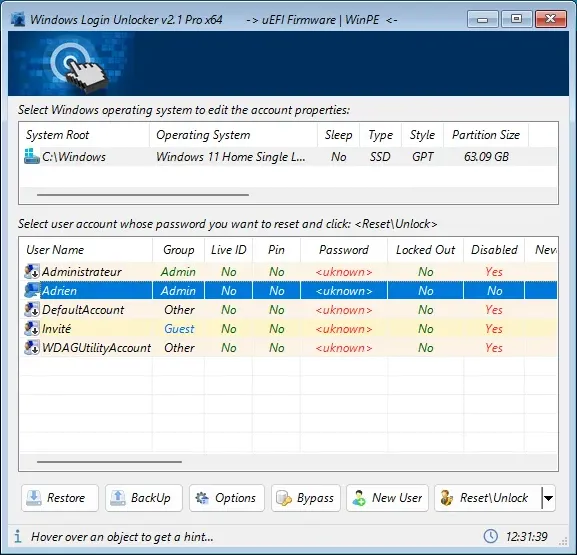Click the Sleep column header
Screen dimensions: 577x555
coord(338,135)
